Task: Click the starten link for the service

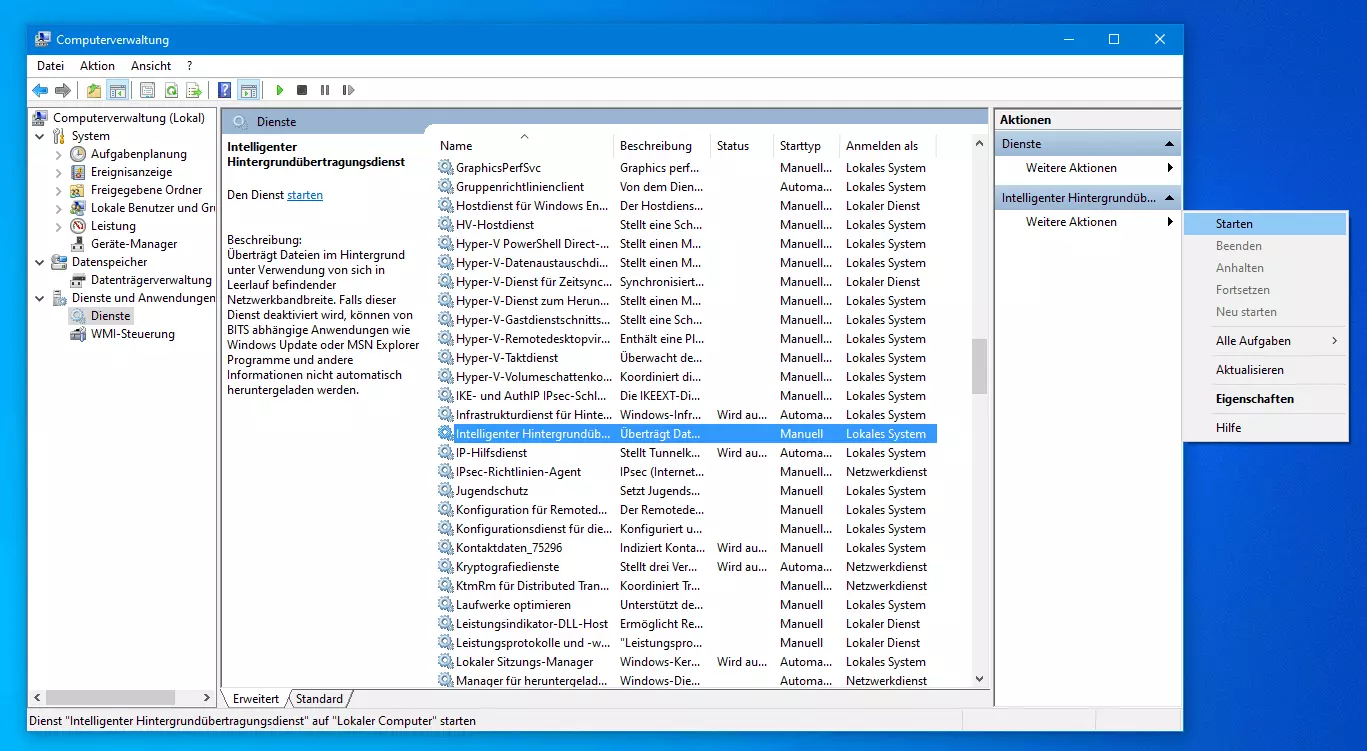Action: tap(305, 195)
